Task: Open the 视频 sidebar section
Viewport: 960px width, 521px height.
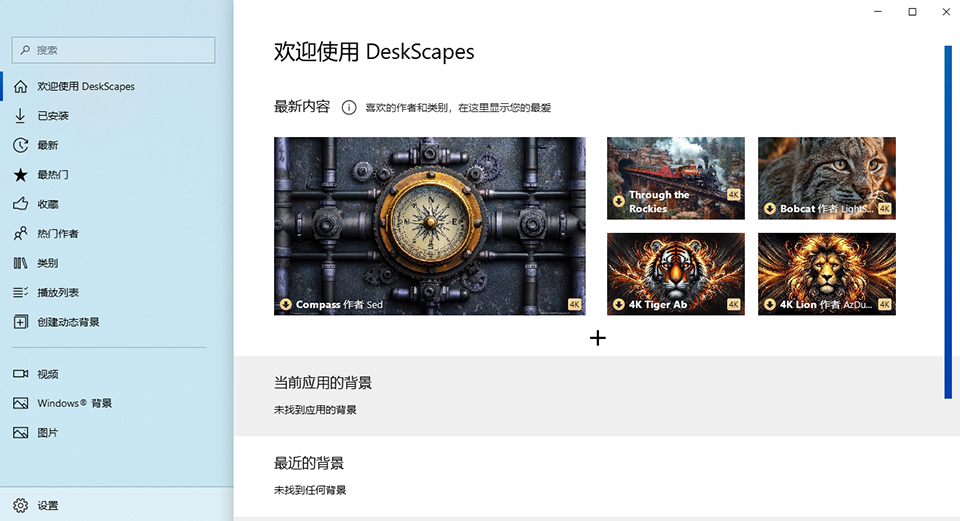Action: coord(116,373)
